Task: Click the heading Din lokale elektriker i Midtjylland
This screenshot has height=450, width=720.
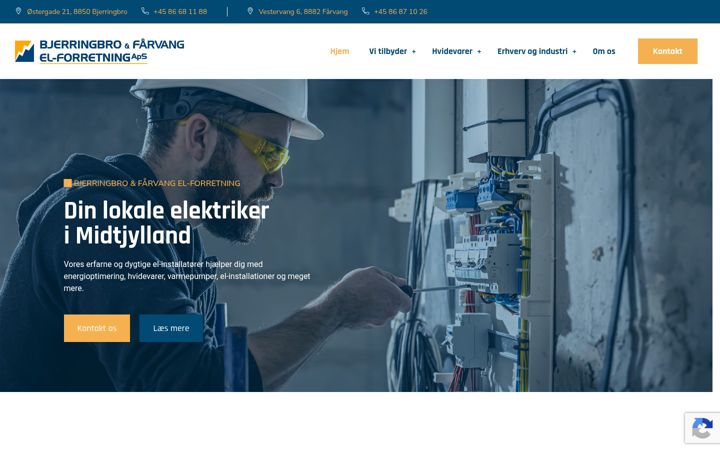Action: click(166, 223)
